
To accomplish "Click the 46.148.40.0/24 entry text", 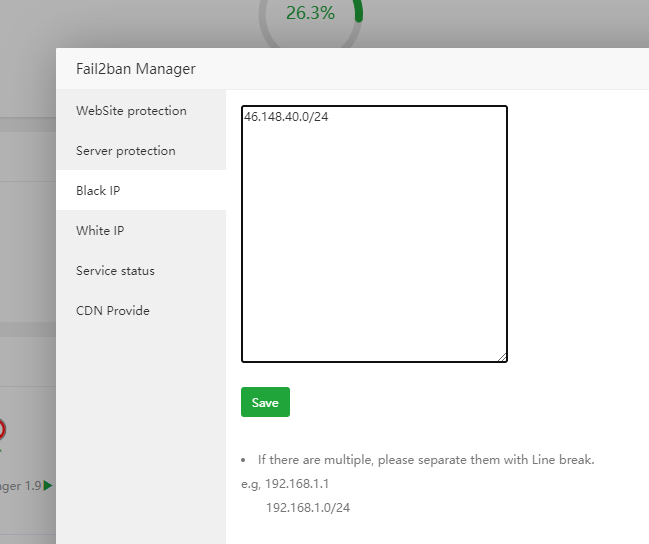I will coord(286,117).
